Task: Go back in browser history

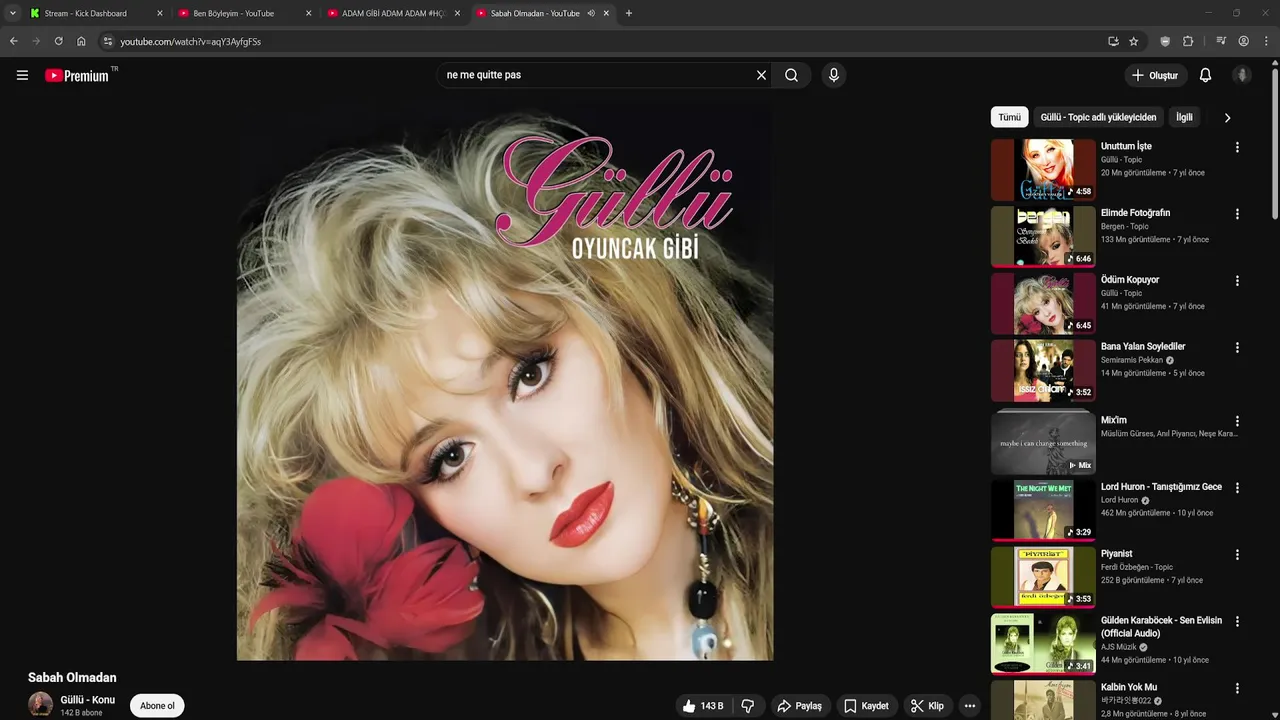Action: tap(14, 41)
